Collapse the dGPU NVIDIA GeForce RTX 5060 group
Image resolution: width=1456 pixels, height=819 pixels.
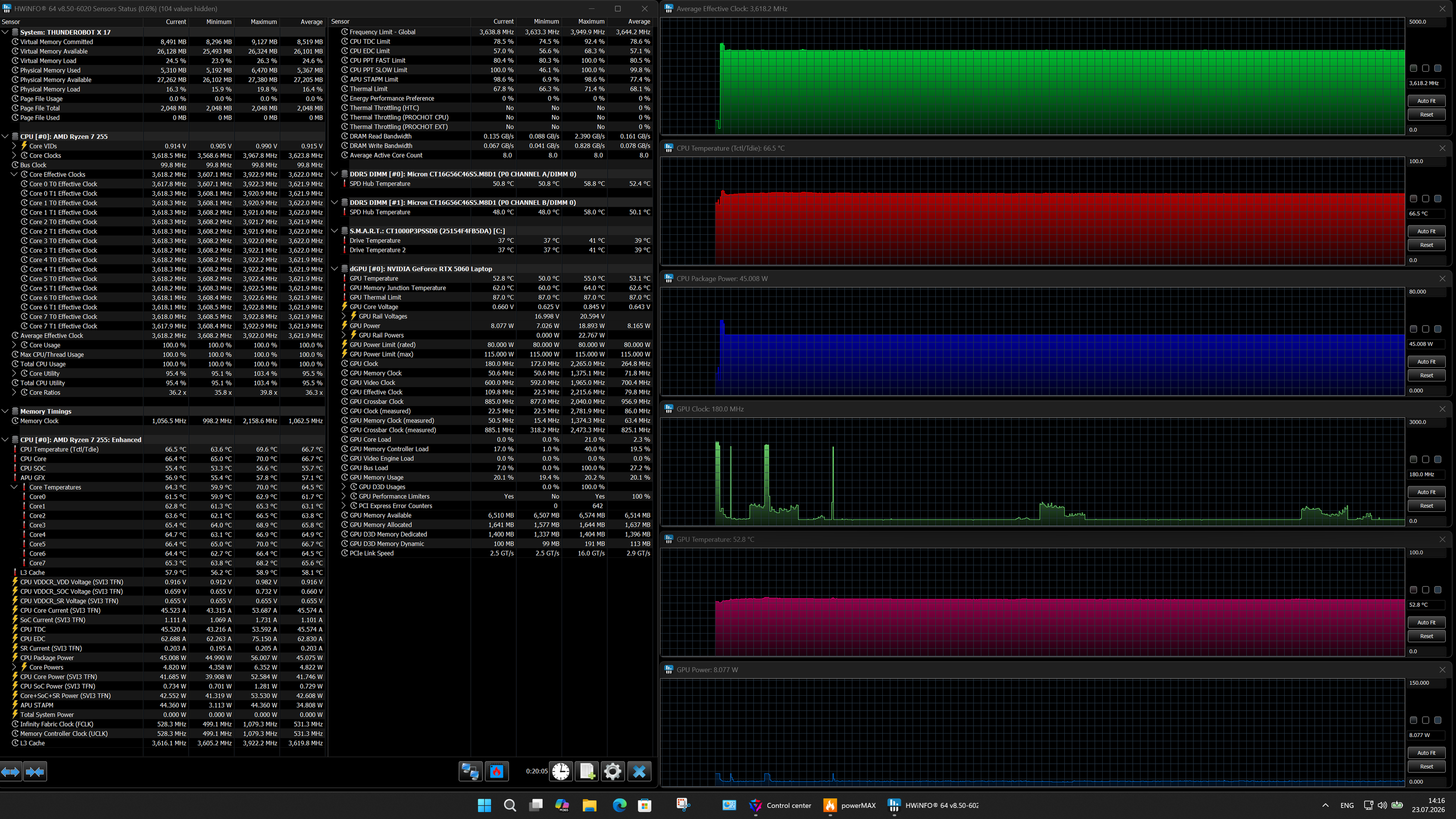(334, 269)
